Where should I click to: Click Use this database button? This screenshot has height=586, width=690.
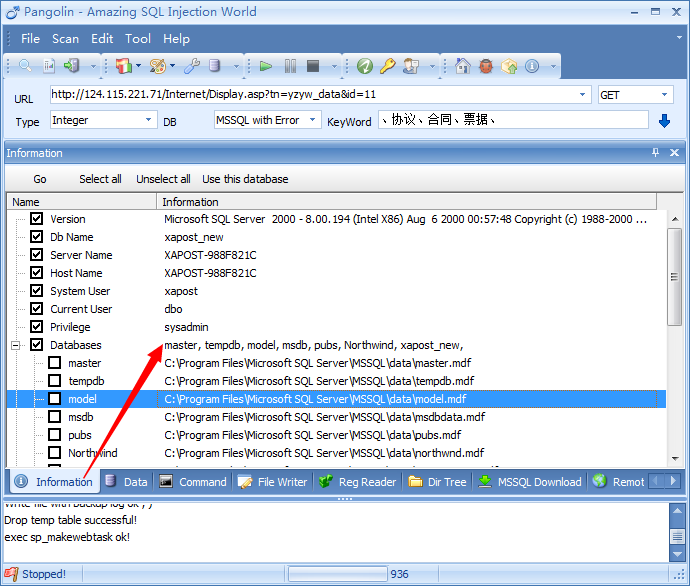(x=245, y=179)
